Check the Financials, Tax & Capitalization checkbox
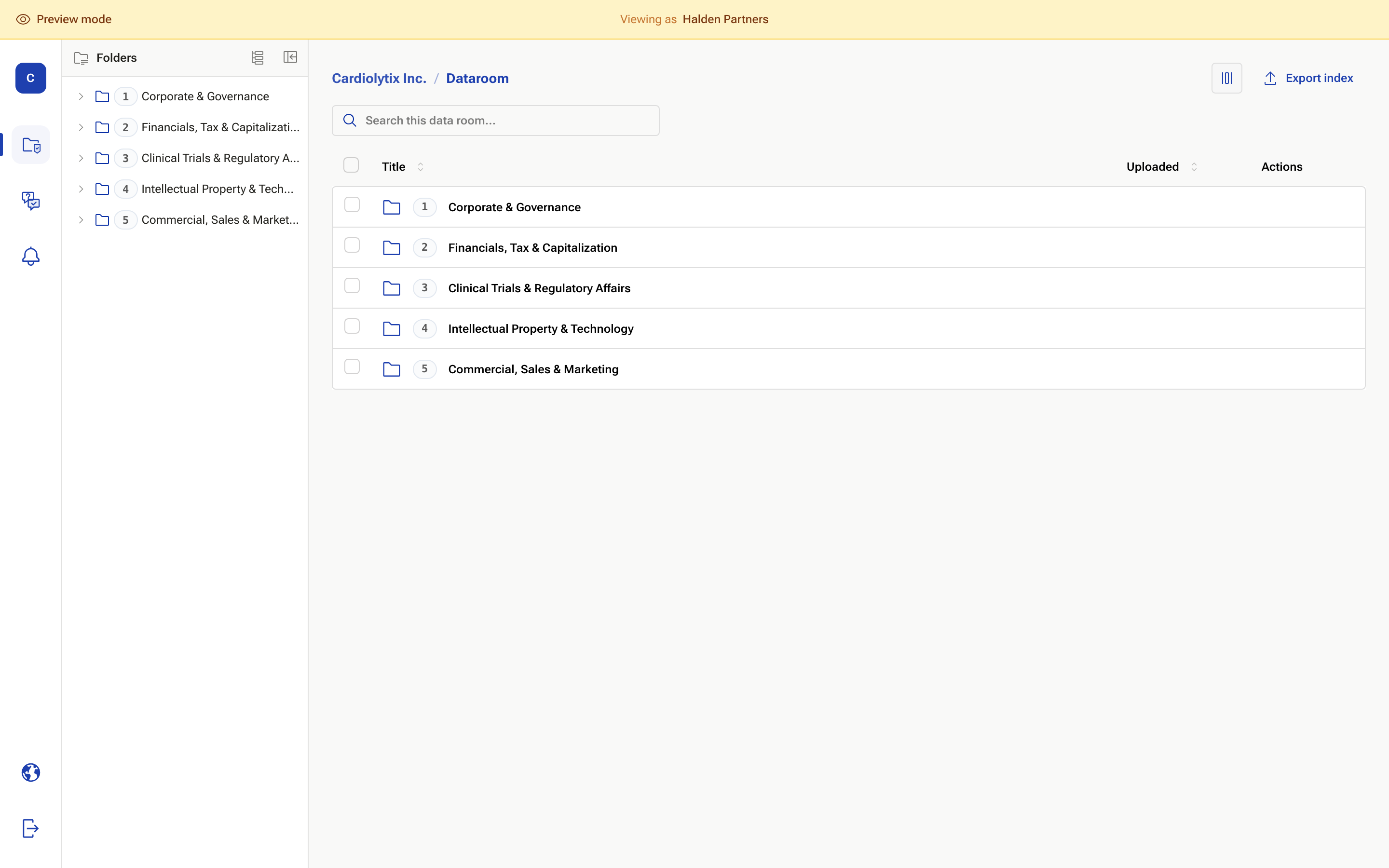Image resolution: width=1389 pixels, height=868 pixels. (x=352, y=245)
